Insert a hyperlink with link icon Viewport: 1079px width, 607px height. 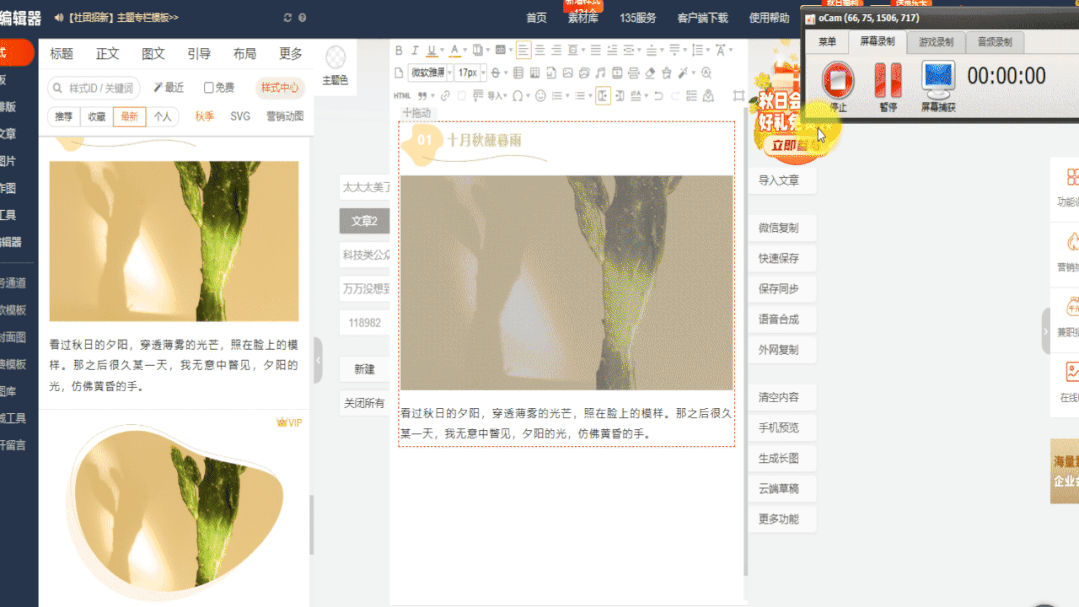(446, 96)
